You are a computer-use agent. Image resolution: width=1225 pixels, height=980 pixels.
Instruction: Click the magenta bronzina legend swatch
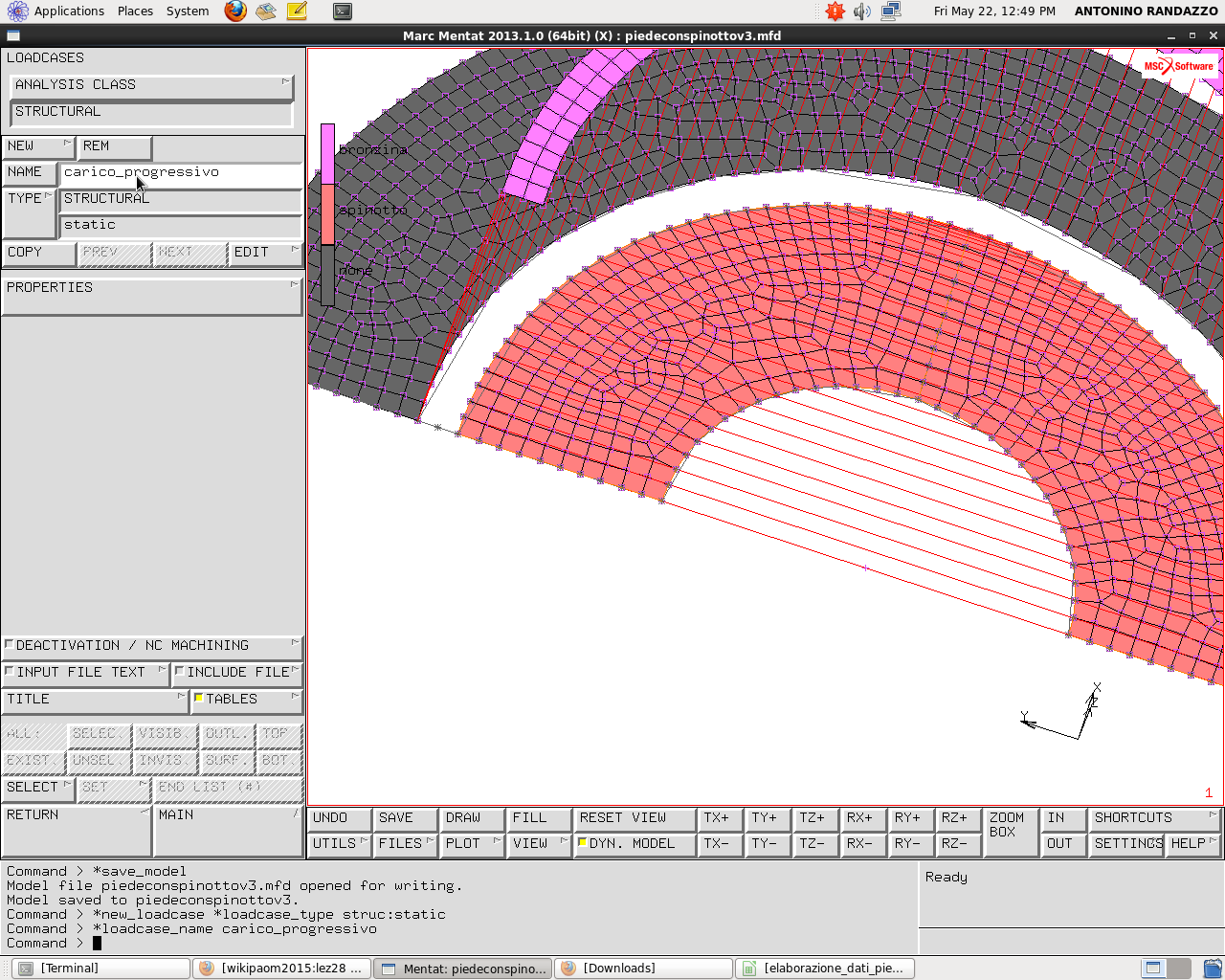(327, 153)
